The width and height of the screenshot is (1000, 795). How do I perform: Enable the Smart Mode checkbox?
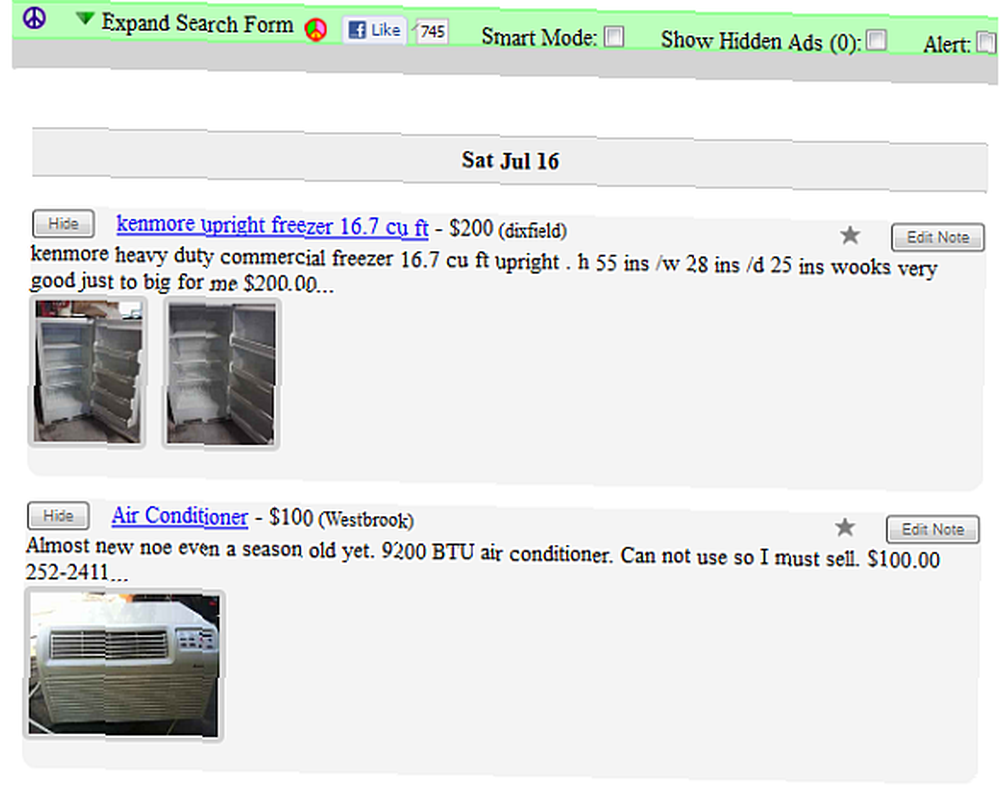[x=614, y=37]
